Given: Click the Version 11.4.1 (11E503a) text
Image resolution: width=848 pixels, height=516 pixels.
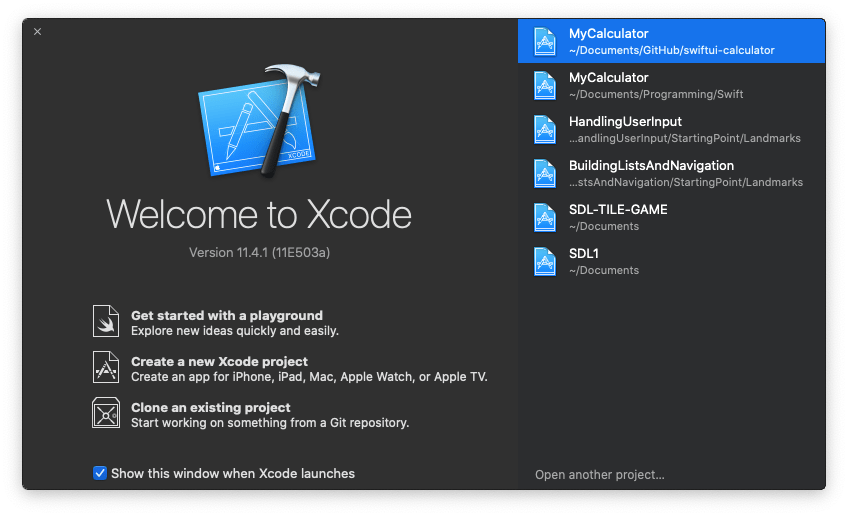Looking at the screenshot, I should tap(260, 252).
